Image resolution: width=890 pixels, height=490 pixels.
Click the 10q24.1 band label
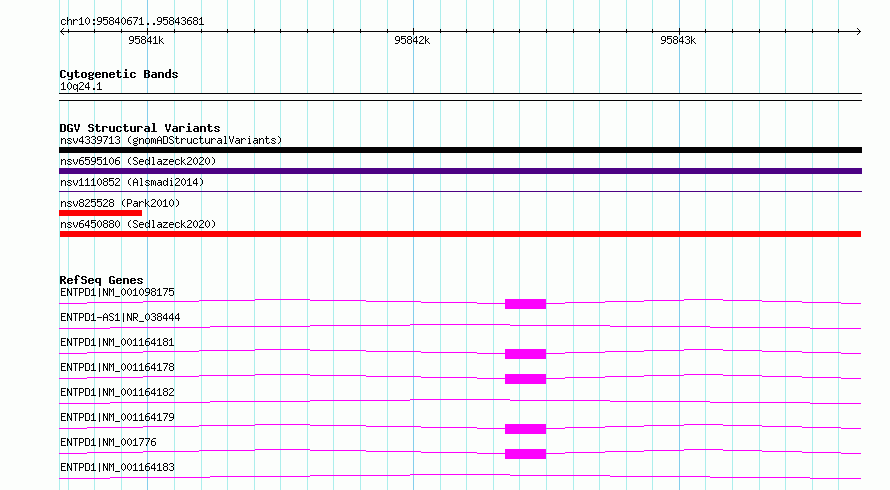point(81,87)
